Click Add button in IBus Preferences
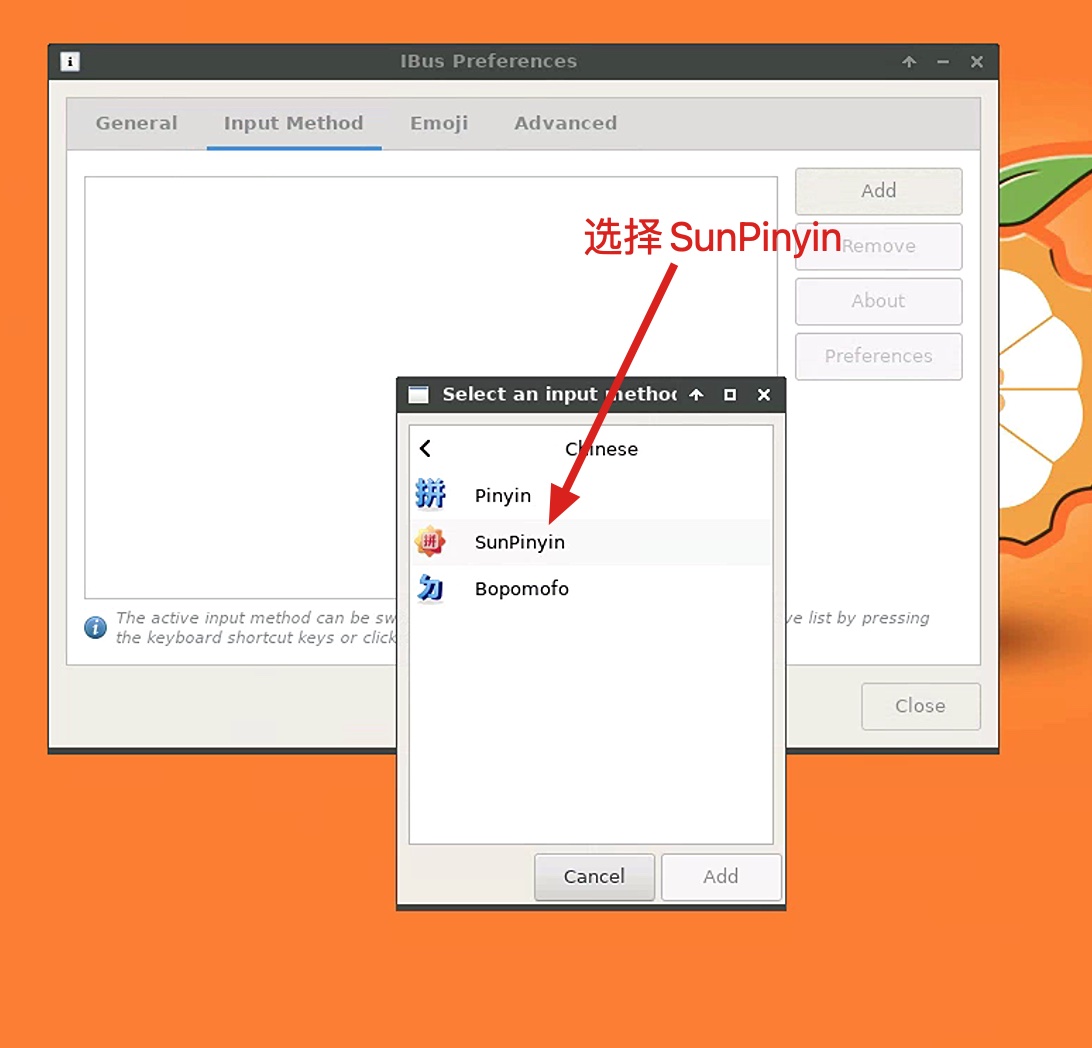Screen dimensions: 1092x1048 click(878, 191)
